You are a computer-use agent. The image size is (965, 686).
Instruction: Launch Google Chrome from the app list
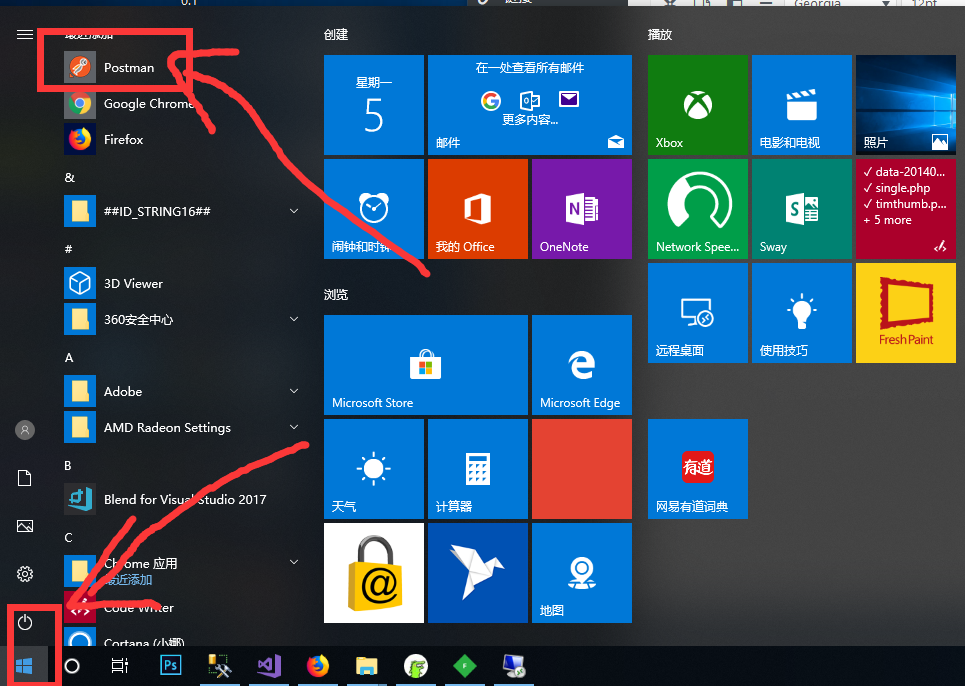[147, 103]
